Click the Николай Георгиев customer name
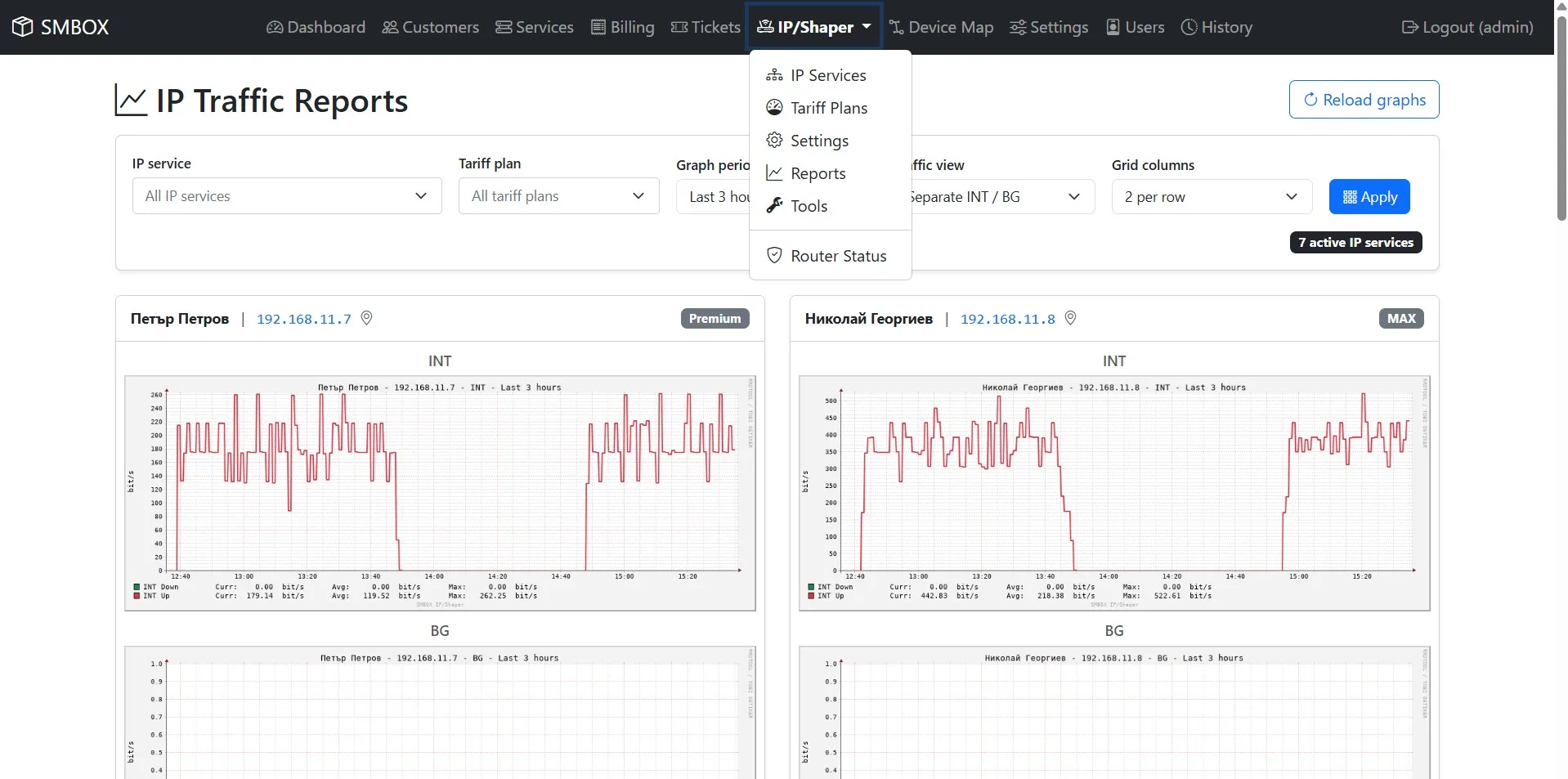Image resolution: width=1568 pixels, height=779 pixels. click(868, 319)
